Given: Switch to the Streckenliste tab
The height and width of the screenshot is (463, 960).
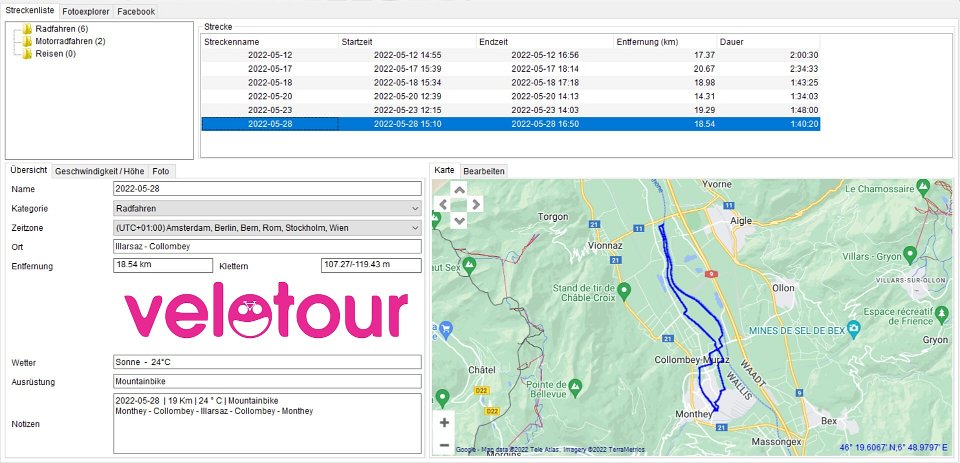Looking at the screenshot, I should click(x=30, y=10).
